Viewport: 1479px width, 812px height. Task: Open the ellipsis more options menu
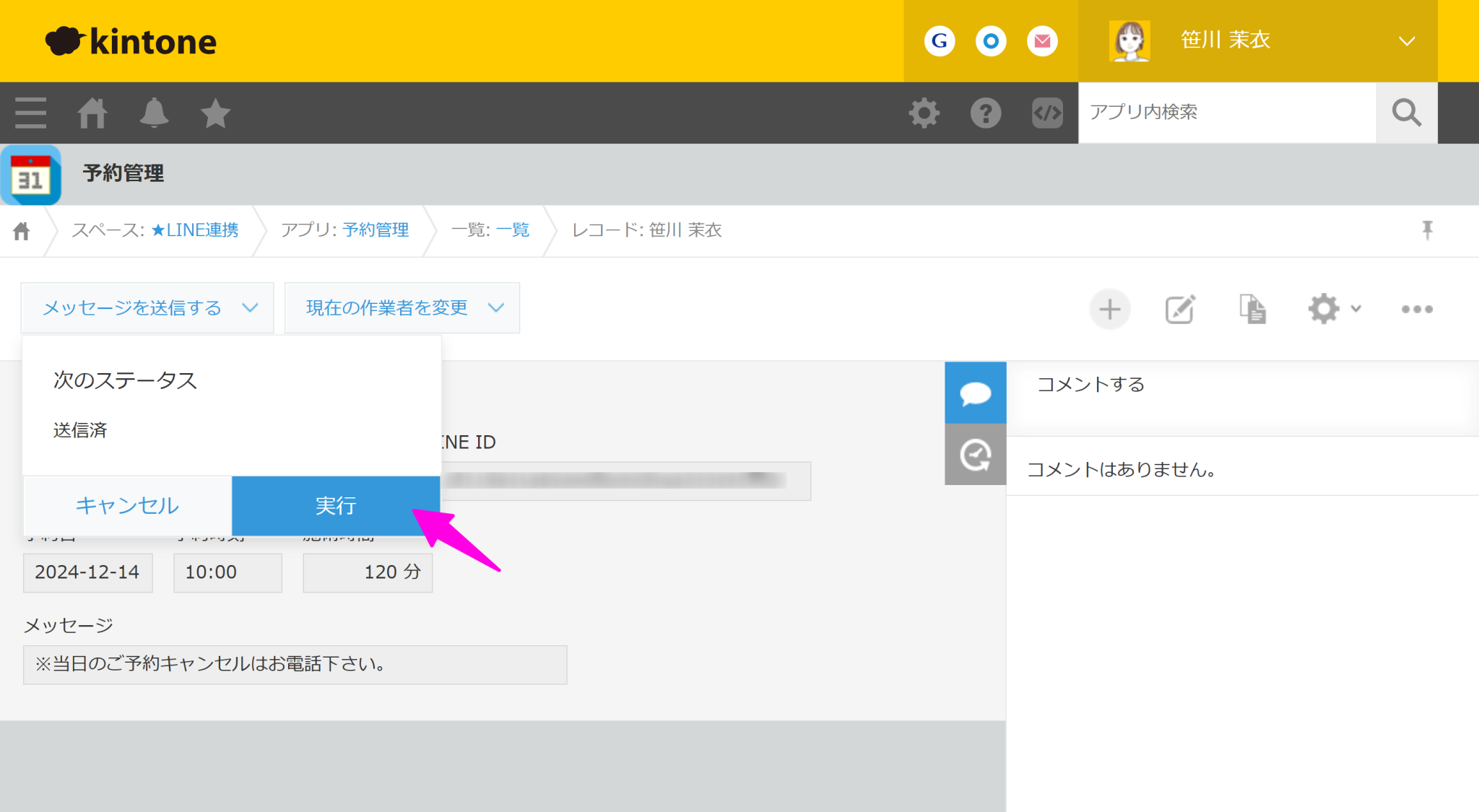click(x=1415, y=309)
